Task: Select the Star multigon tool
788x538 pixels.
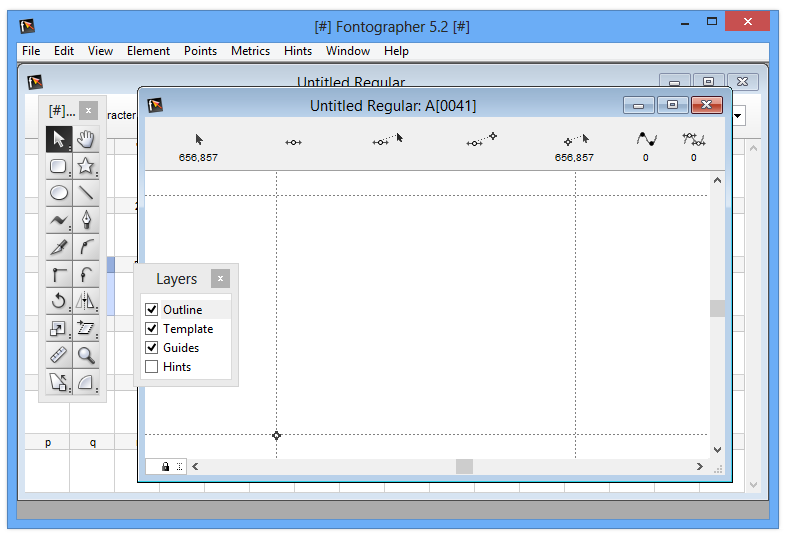Action: click(x=86, y=166)
